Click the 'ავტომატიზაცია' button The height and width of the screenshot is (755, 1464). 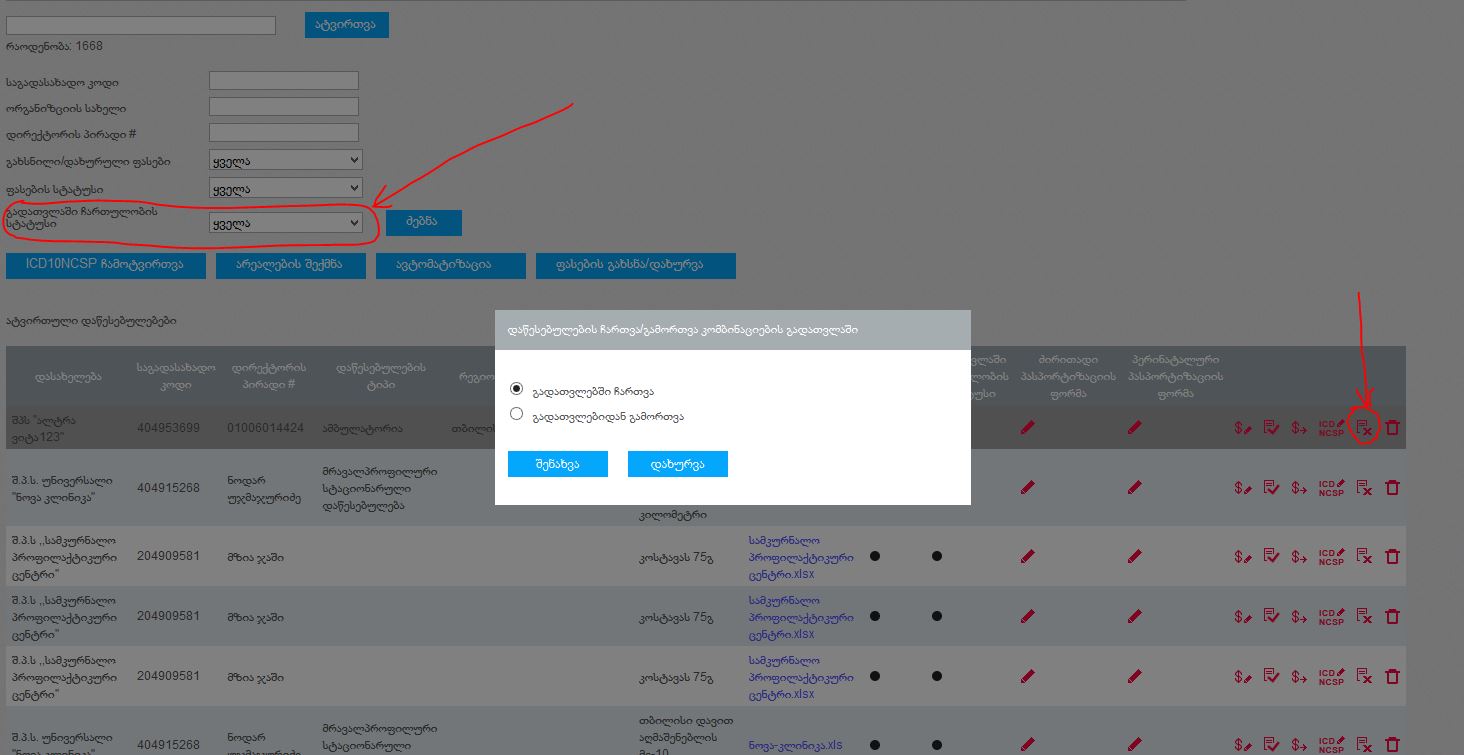450,265
